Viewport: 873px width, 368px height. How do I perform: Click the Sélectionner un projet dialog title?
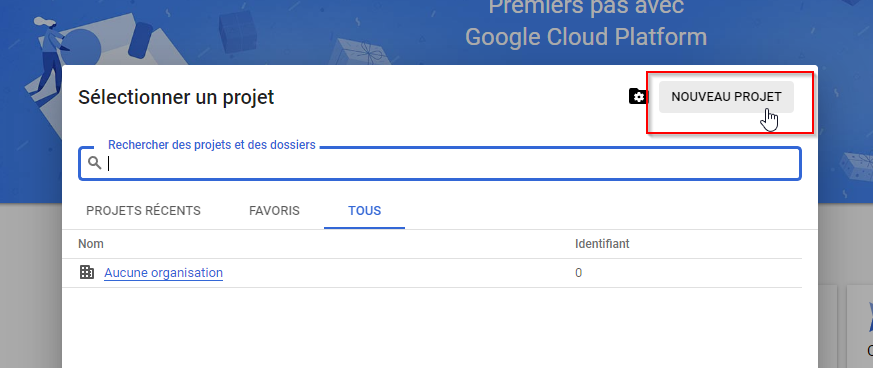pyautogui.click(x=176, y=97)
